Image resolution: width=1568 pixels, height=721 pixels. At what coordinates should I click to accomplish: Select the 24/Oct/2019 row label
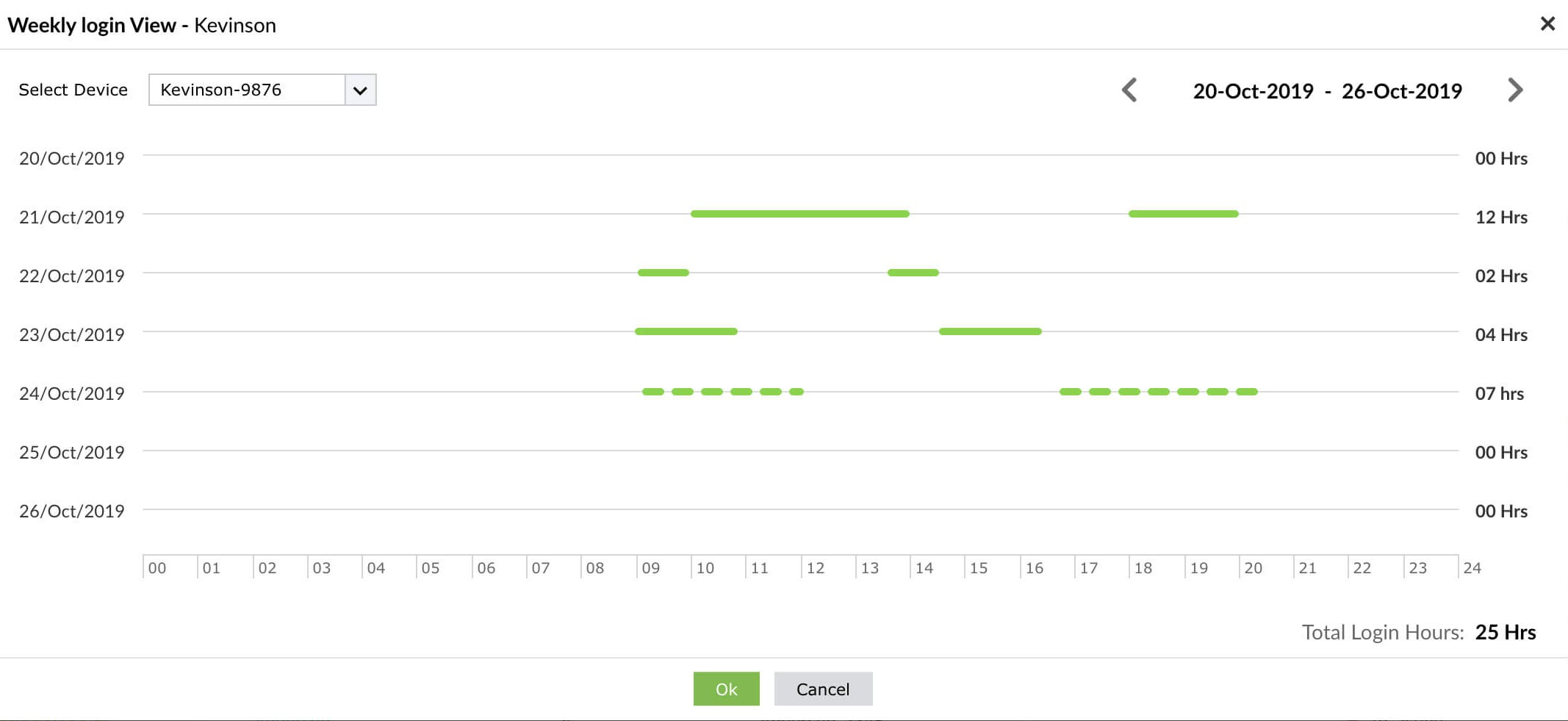coord(73,393)
